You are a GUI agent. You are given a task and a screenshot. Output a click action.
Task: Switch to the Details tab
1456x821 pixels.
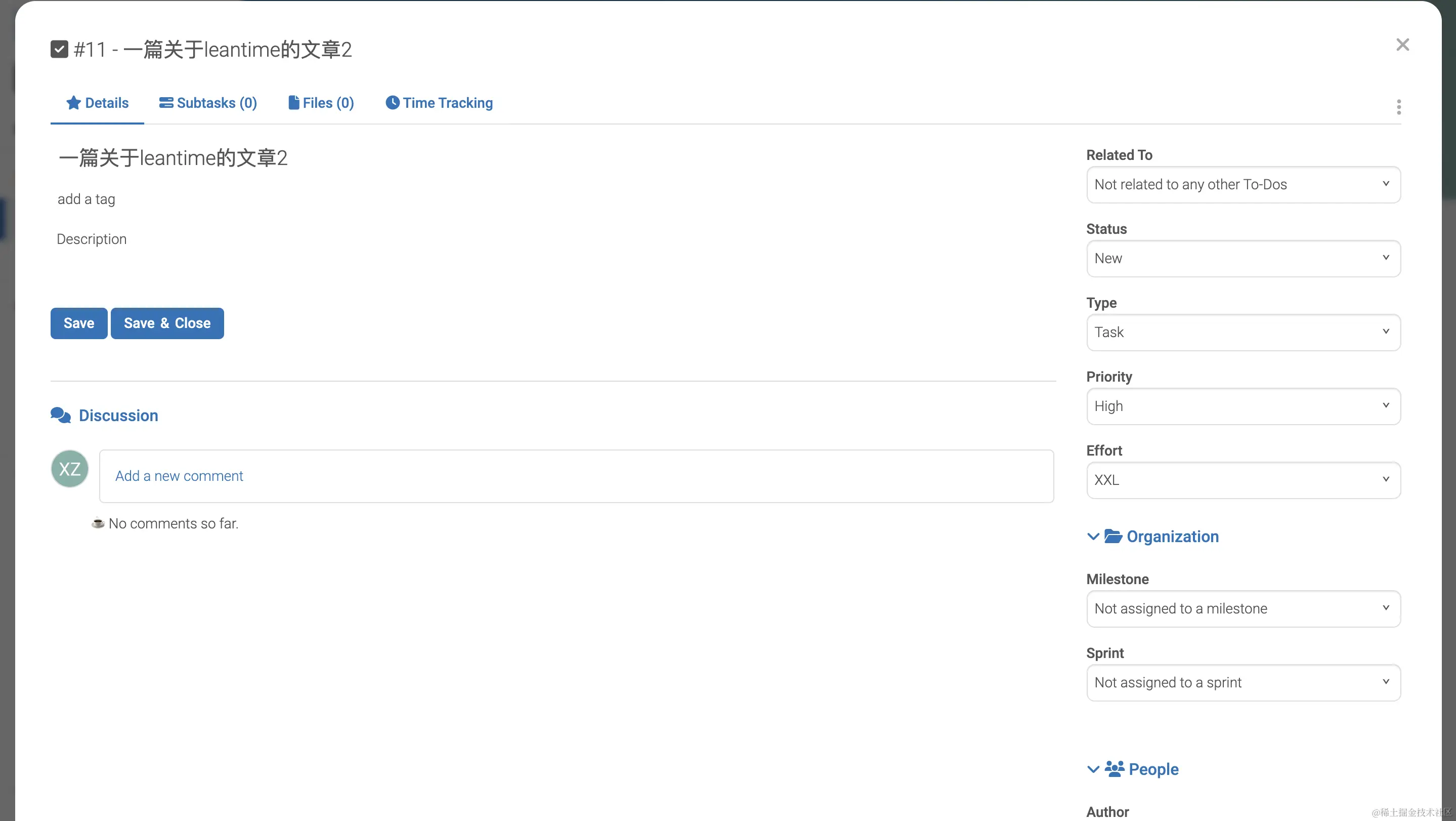[97, 103]
